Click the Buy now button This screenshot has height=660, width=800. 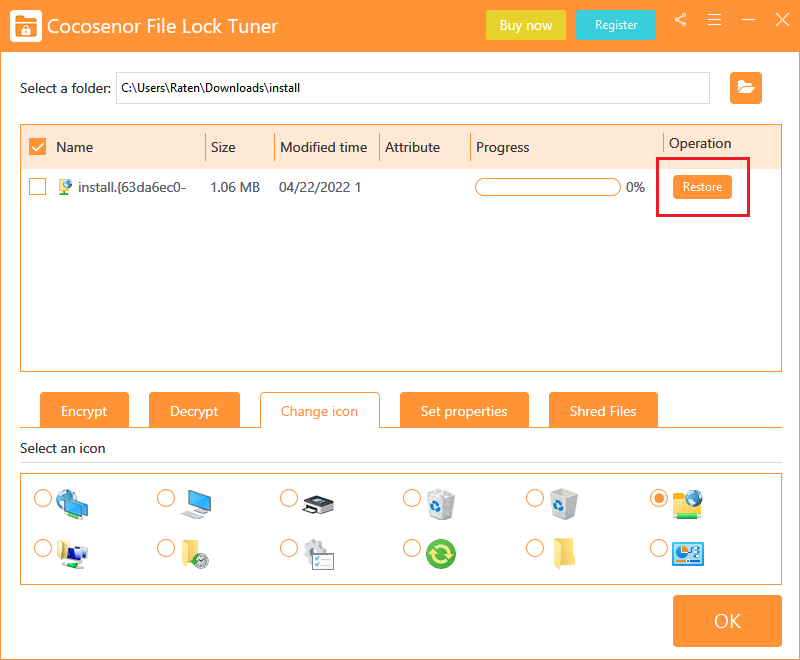(526, 25)
